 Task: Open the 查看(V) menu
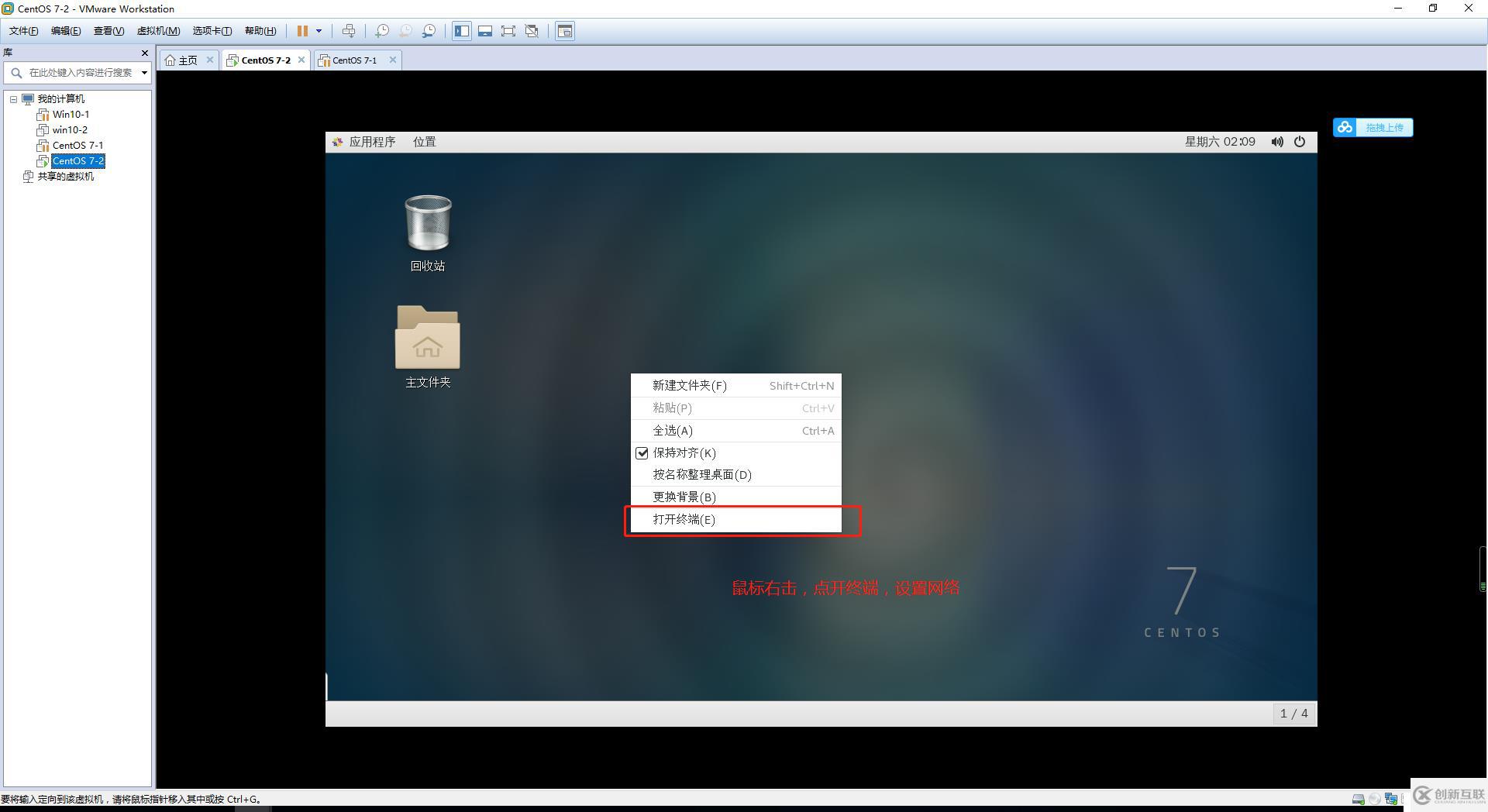(108, 31)
